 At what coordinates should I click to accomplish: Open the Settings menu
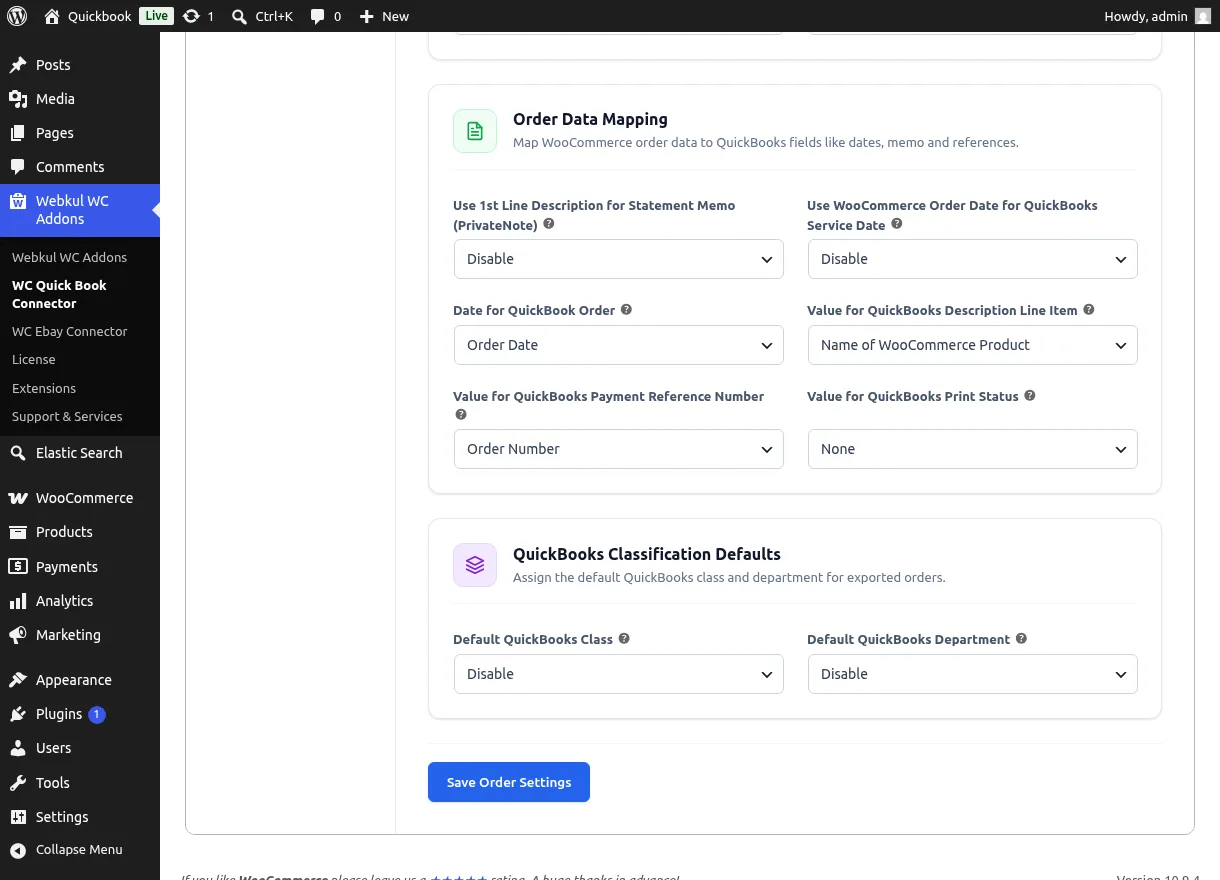coord(80,817)
